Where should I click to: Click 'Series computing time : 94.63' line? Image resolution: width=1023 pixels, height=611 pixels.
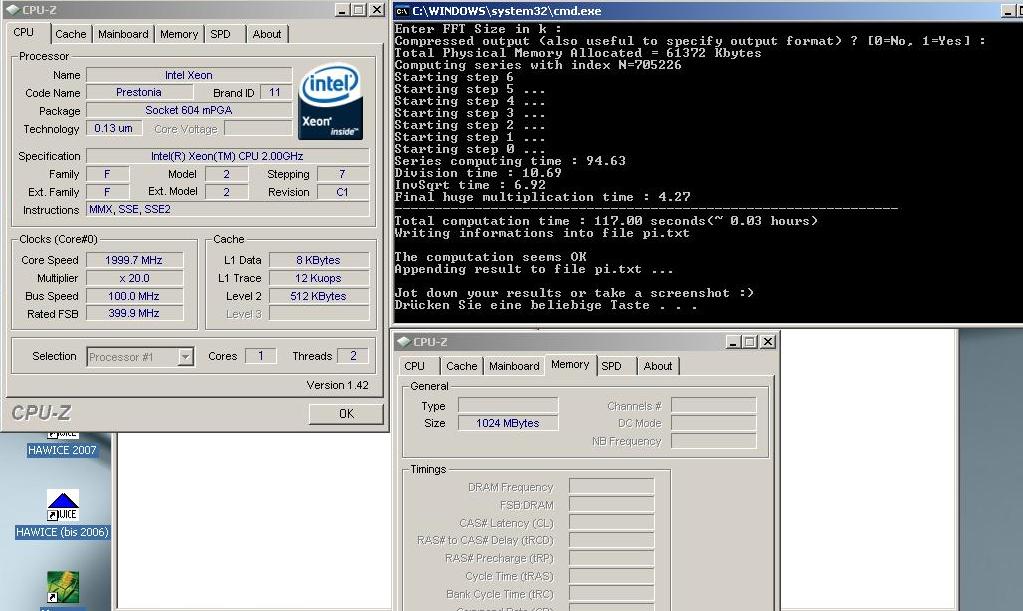coord(510,161)
